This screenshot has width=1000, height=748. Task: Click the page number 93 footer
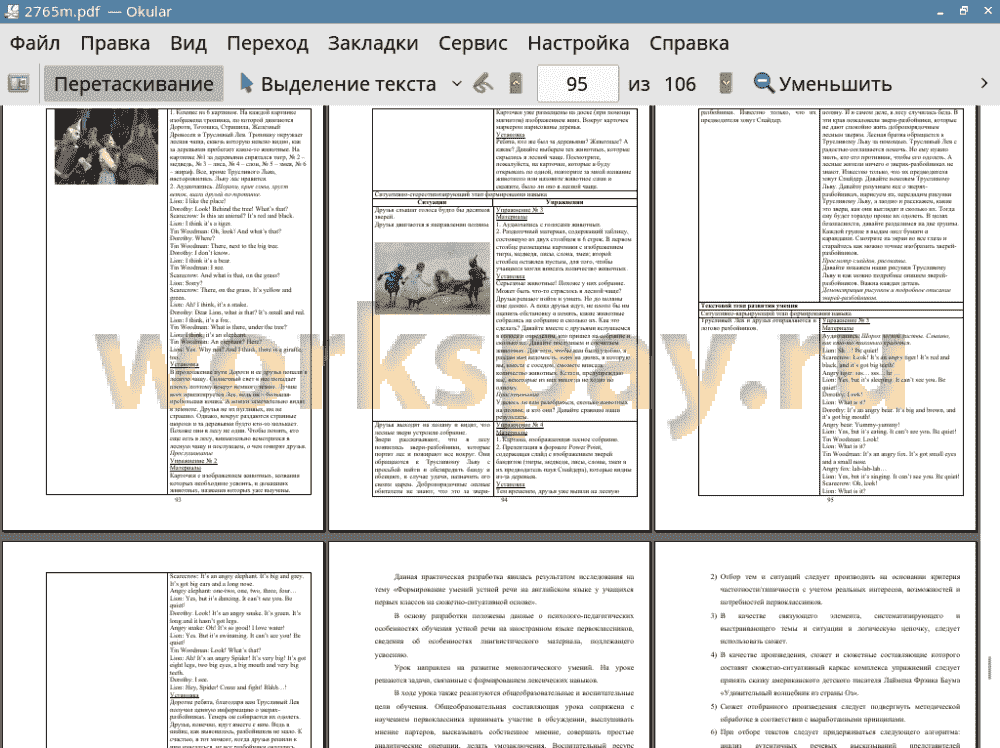pyautogui.click(x=178, y=500)
